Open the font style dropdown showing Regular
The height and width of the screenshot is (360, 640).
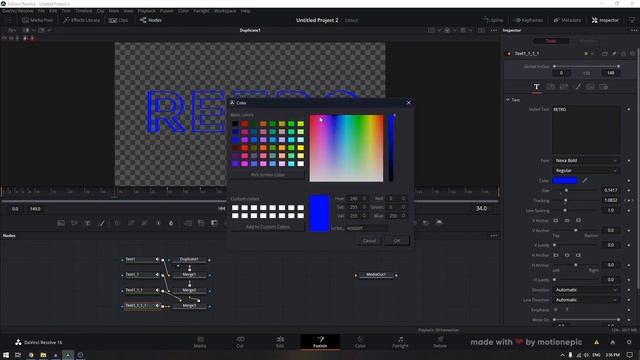coord(586,171)
